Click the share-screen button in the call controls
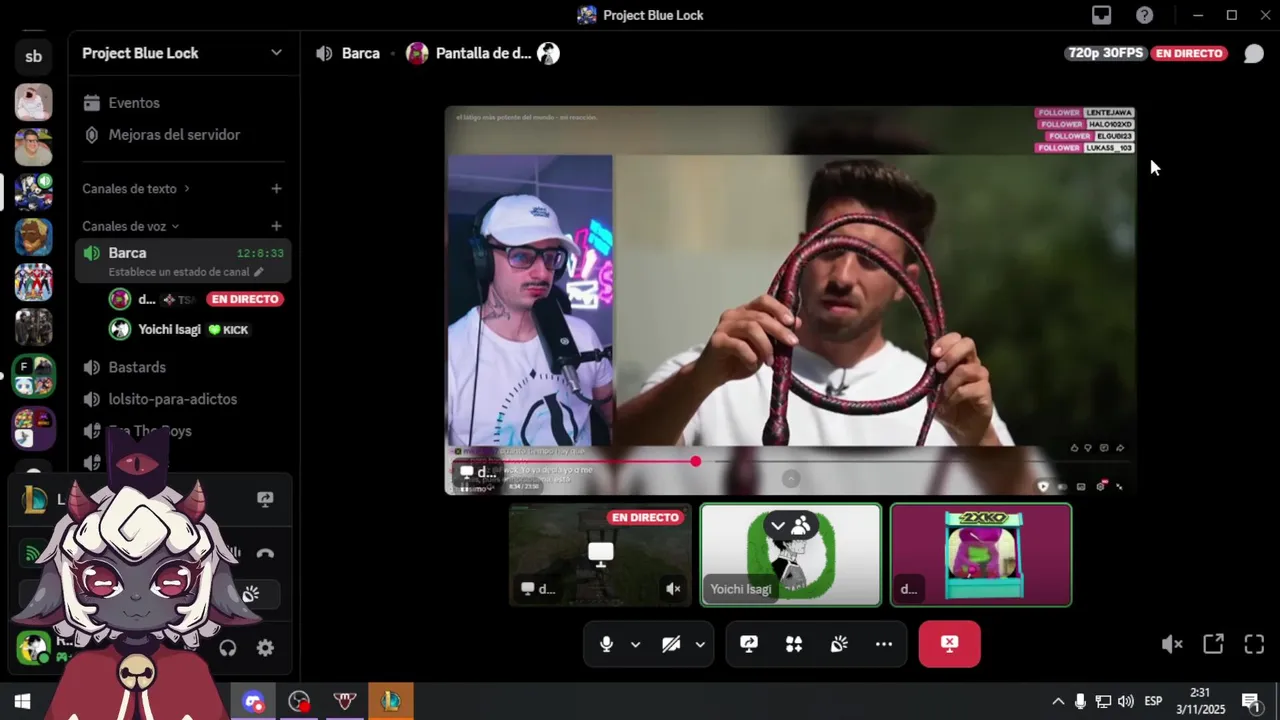 [749, 644]
